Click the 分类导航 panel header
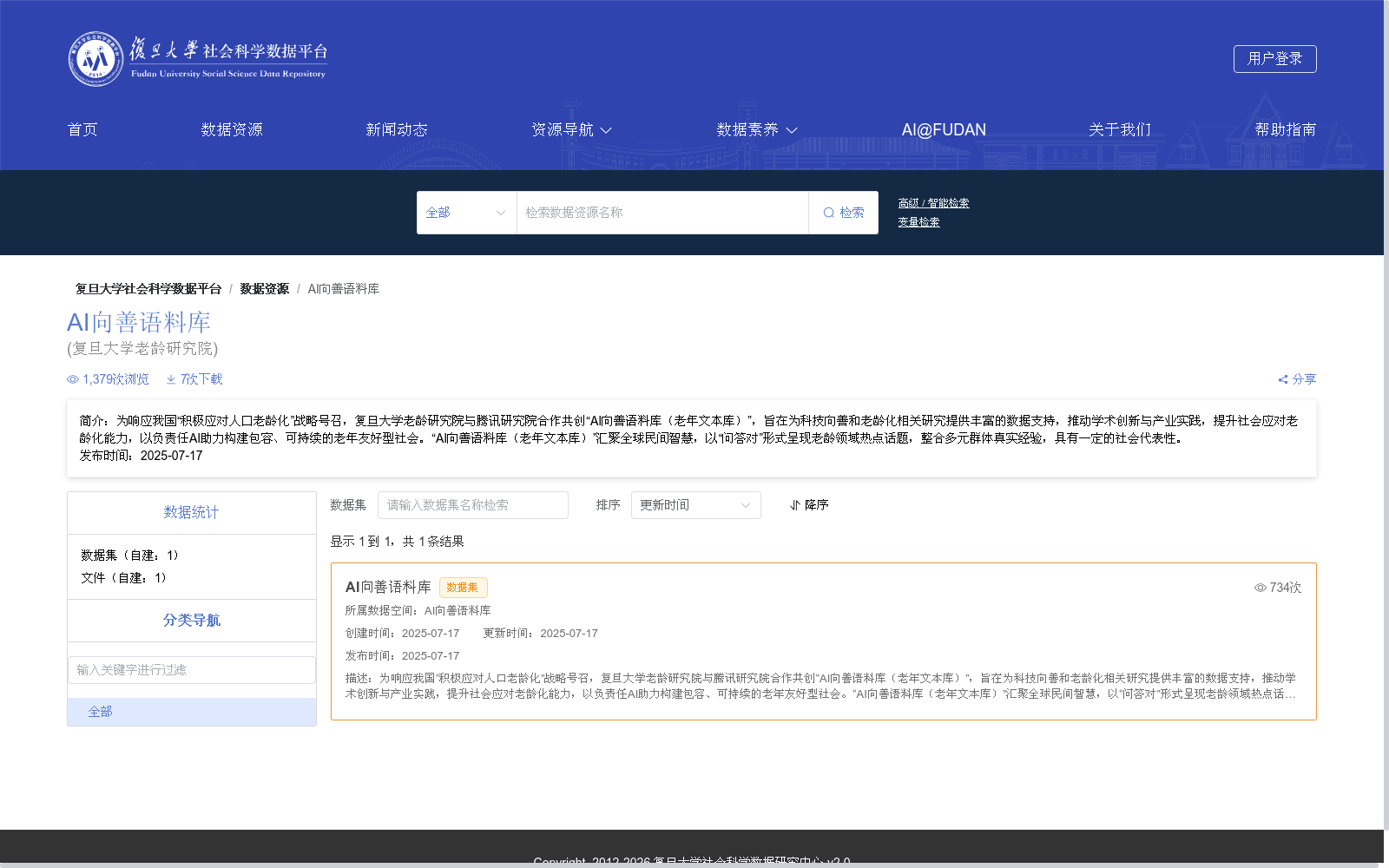This screenshot has height=868, width=1389. pos(192,621)
